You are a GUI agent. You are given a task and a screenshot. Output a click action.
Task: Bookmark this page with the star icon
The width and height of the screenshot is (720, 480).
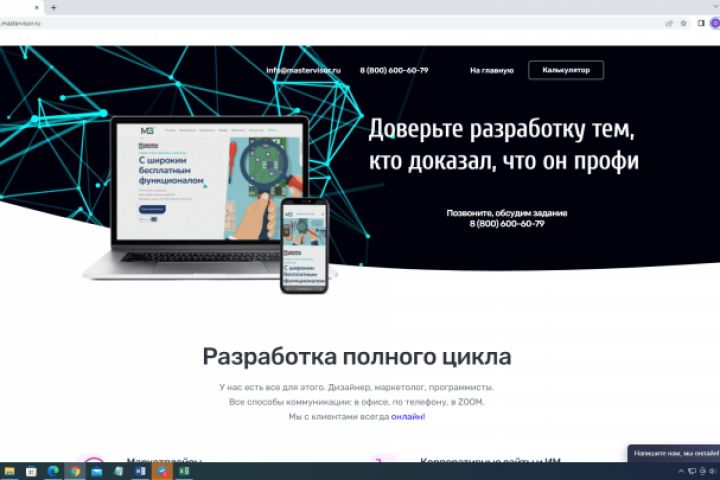(683, 23)
